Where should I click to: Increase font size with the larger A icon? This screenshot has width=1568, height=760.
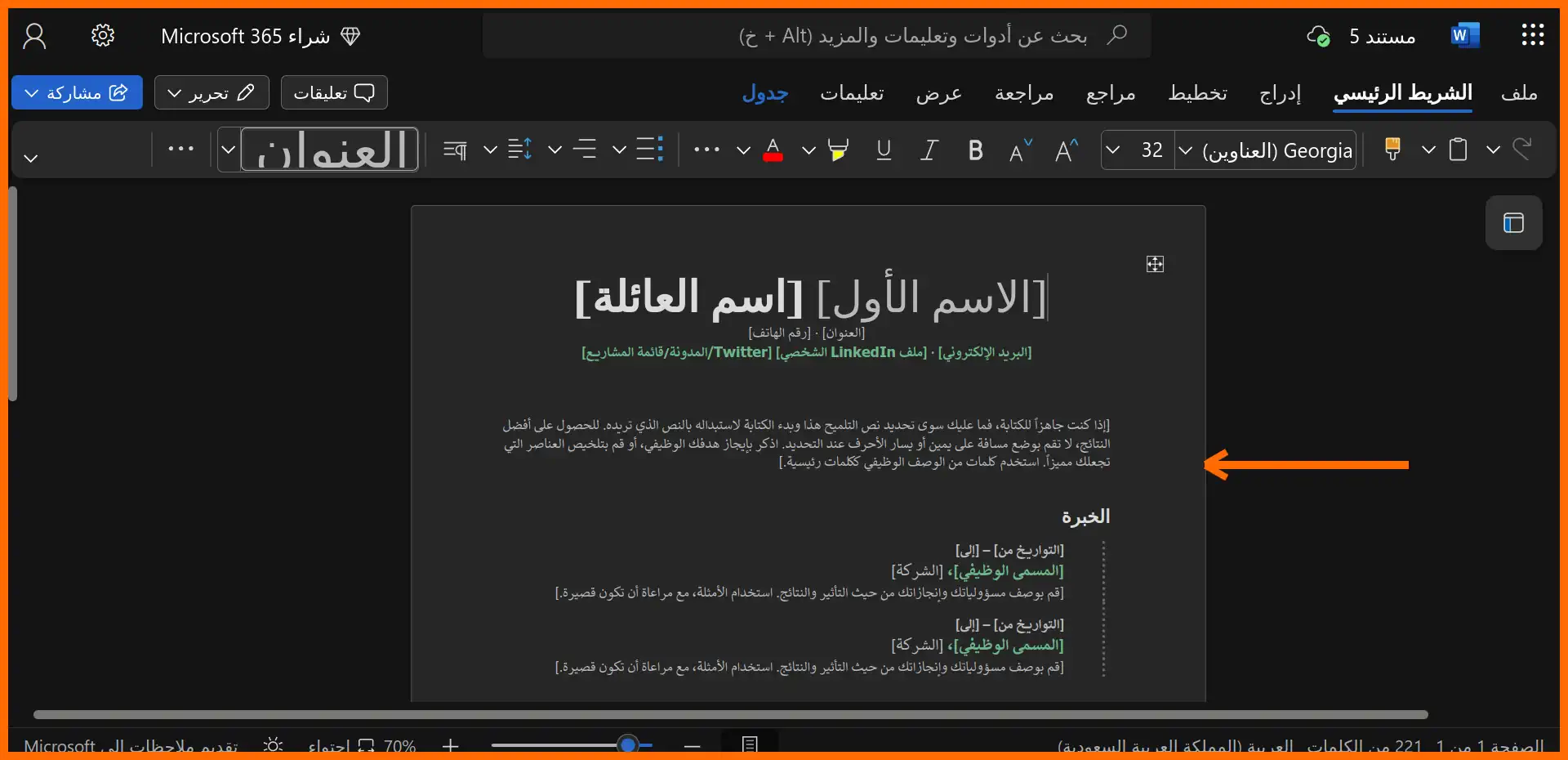pyautogui.click(x=1066, y=150)
